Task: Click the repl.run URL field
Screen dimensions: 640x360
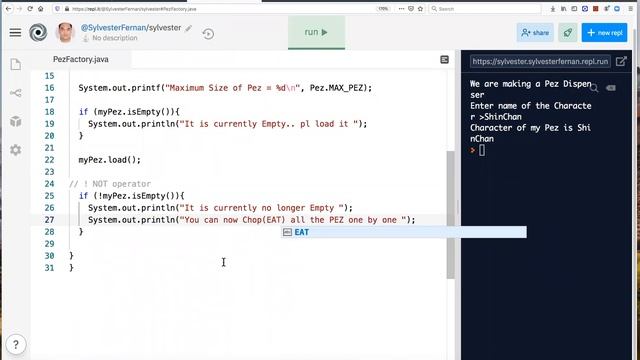Action: (x=540, y=61)
